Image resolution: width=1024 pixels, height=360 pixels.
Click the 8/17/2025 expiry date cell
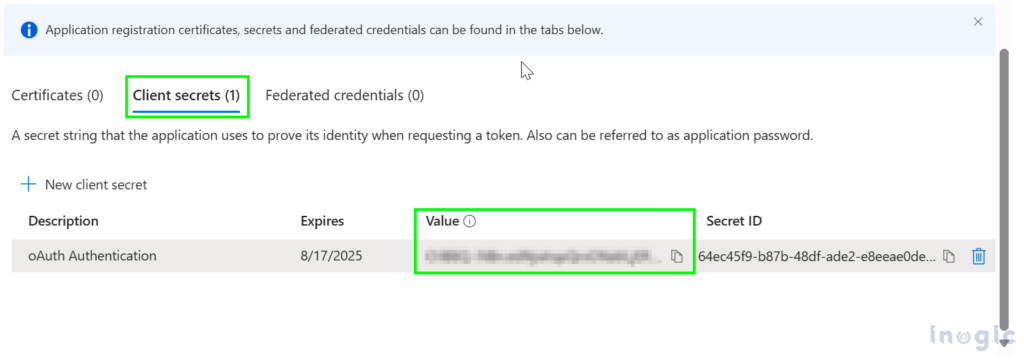(331, 256)
